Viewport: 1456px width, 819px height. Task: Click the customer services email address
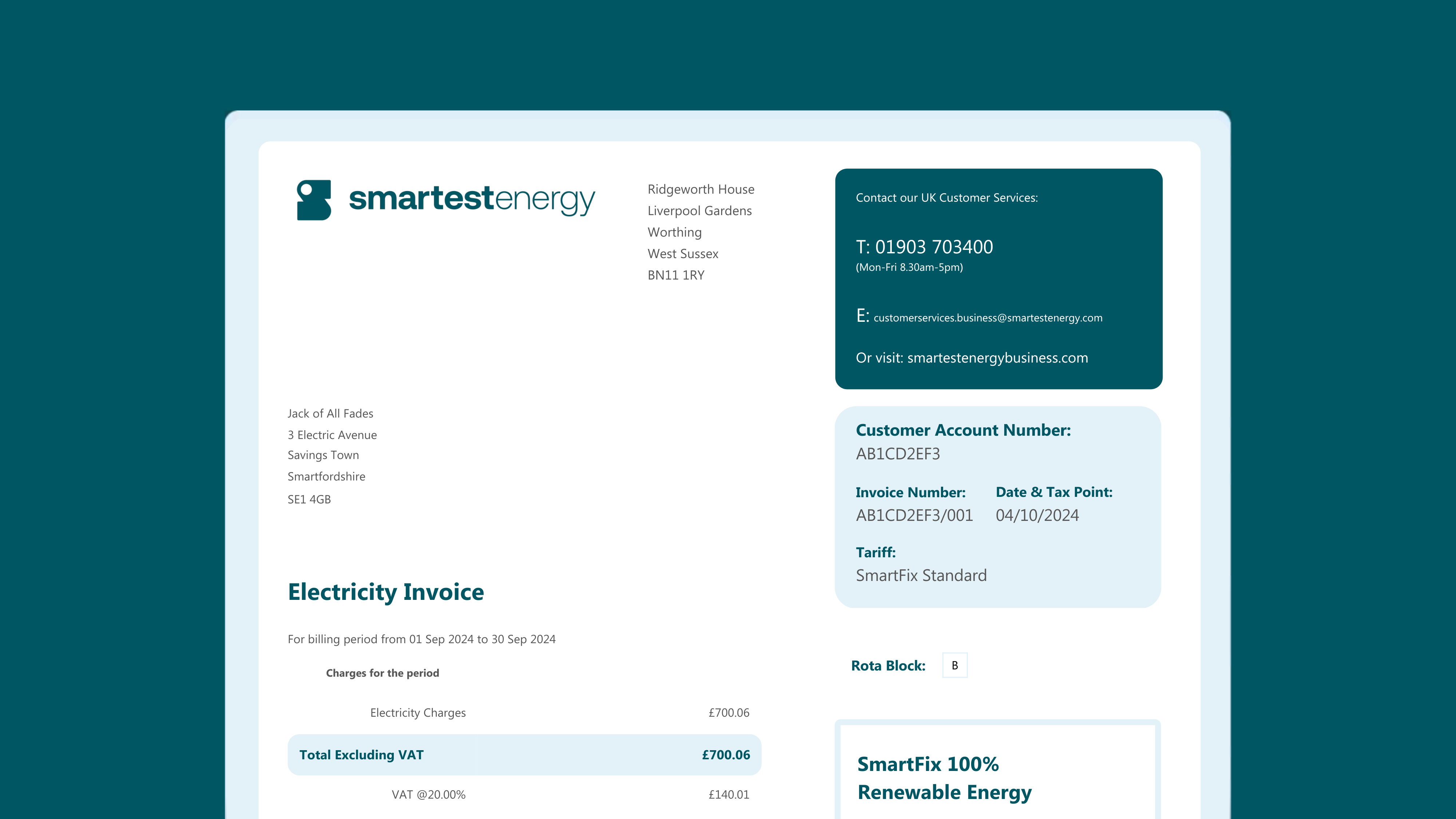[x=988, y=318]
